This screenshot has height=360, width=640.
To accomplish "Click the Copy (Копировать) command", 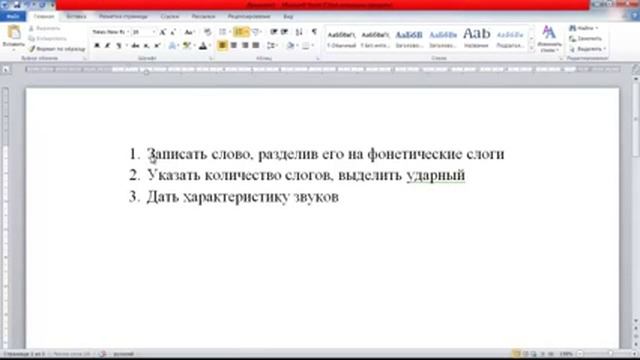I will [47, 38].
